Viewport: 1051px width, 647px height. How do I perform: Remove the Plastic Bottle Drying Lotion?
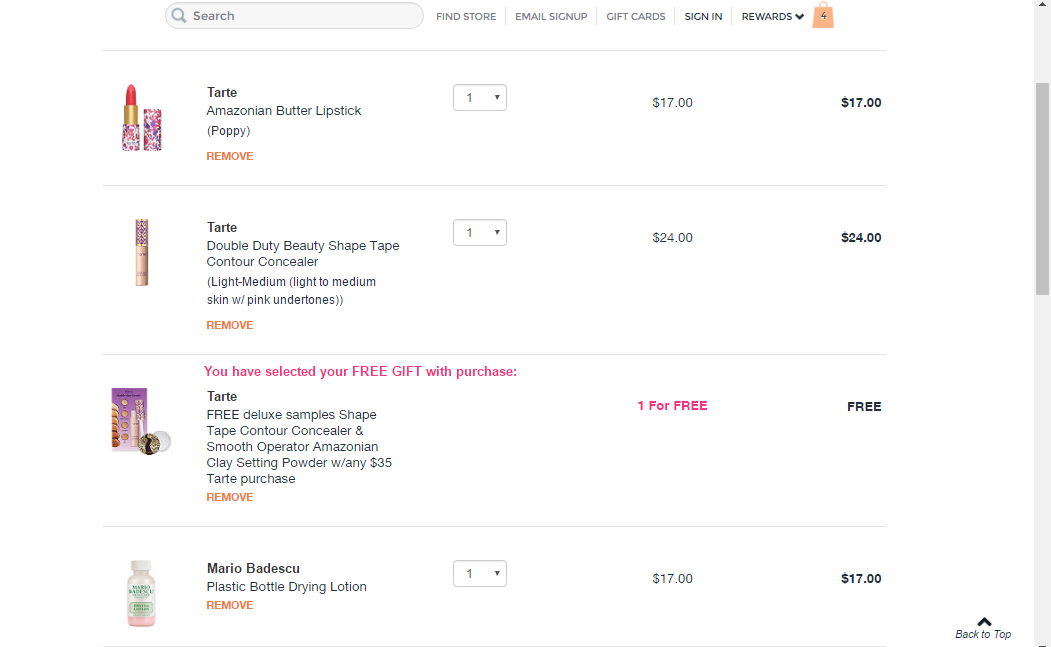(x=230, y=605)
